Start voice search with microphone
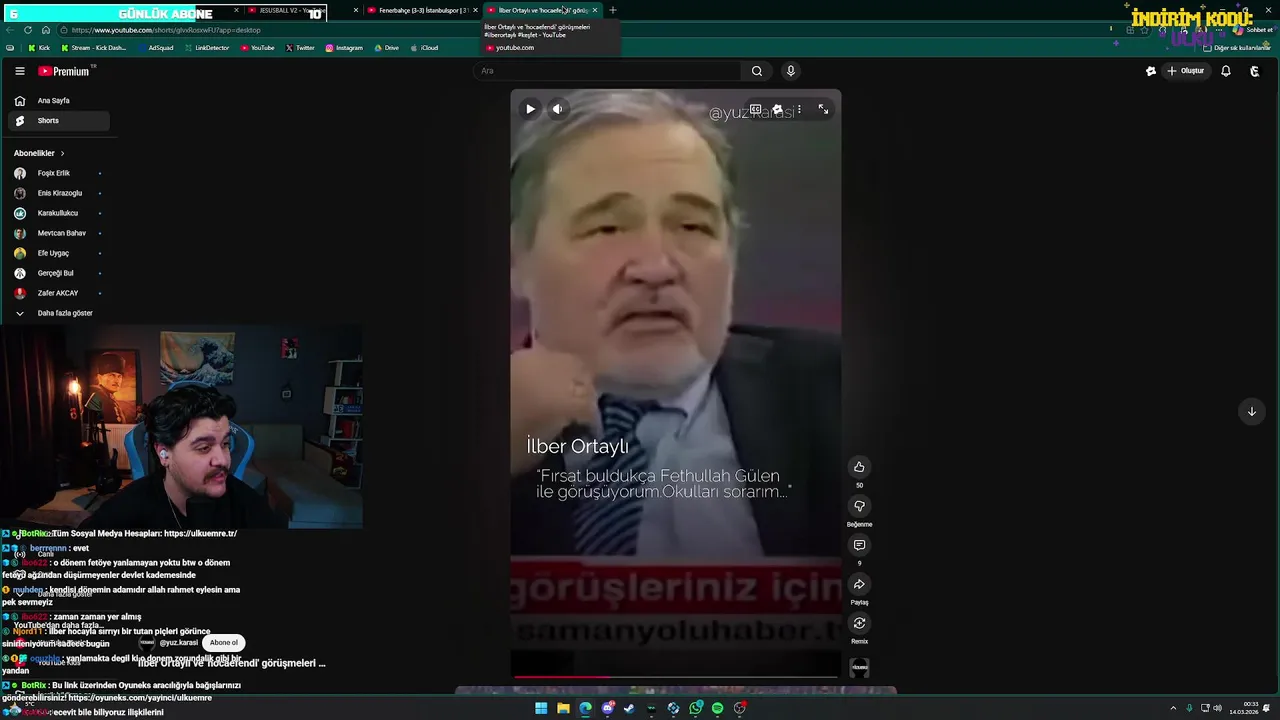This screenshot has width=1280, height=720. 790,71
